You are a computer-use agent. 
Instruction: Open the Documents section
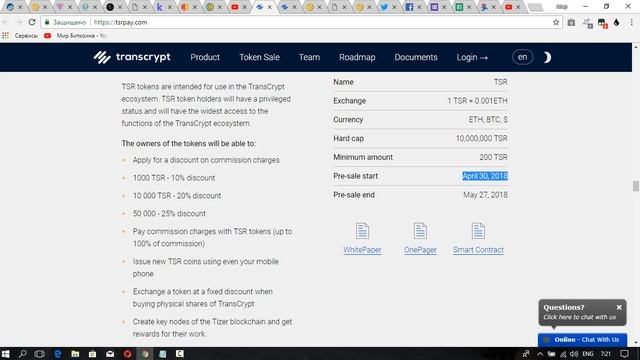(416, 57)
